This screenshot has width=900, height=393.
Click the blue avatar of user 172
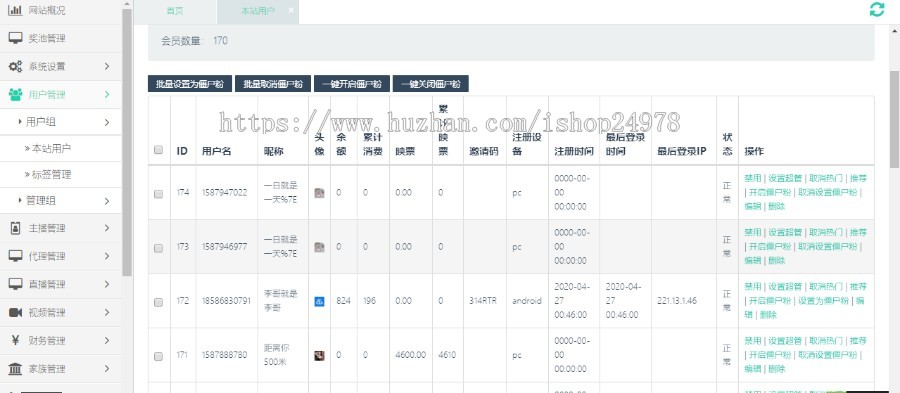319,301
